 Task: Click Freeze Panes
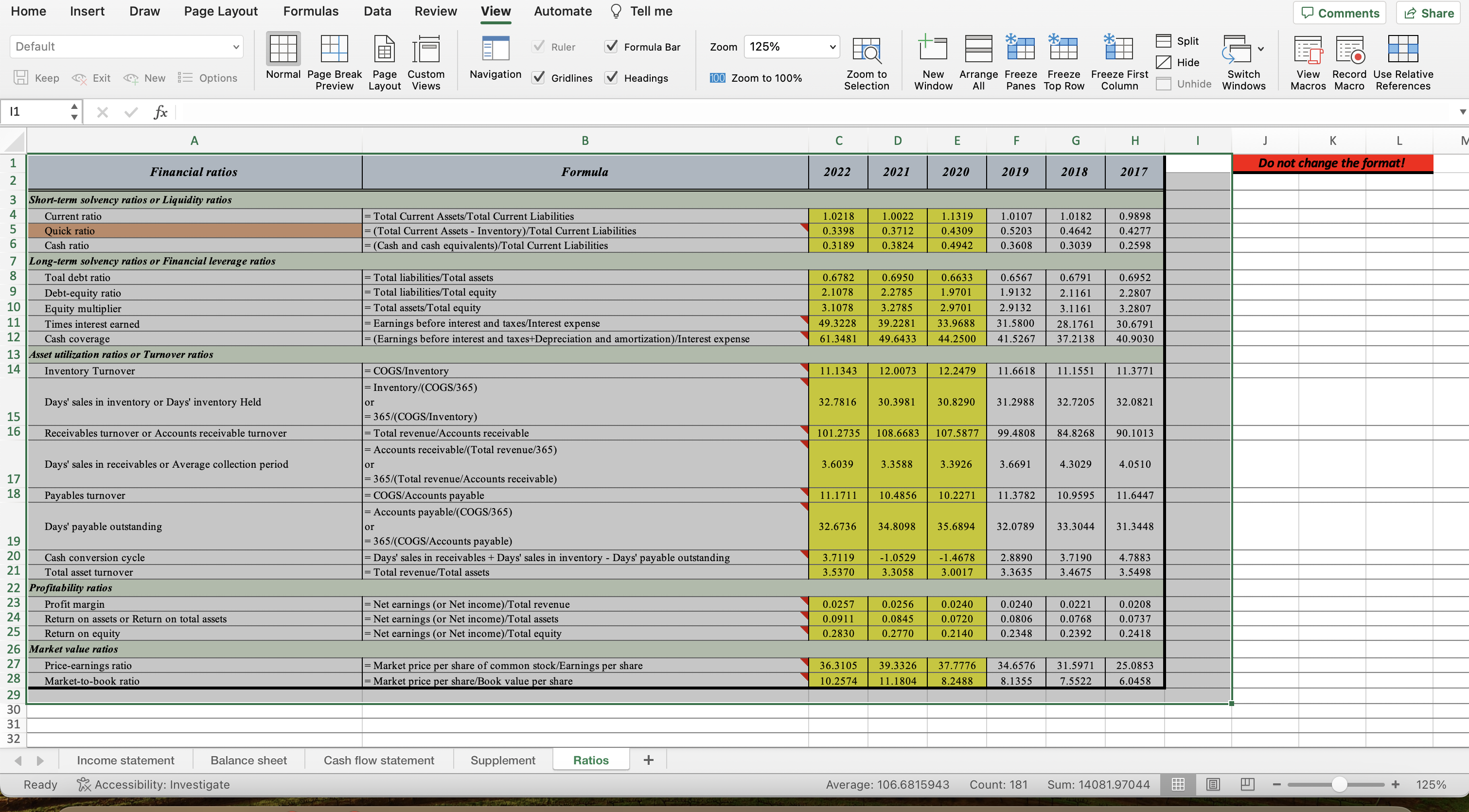[1020, 62]
